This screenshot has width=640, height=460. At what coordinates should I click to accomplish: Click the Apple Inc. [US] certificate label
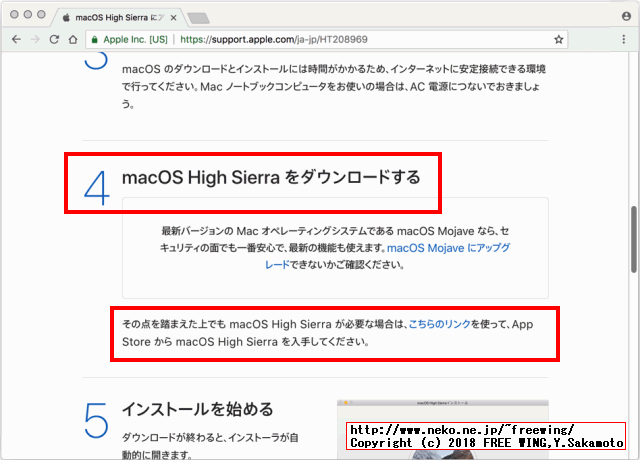(x=136, y=39)
